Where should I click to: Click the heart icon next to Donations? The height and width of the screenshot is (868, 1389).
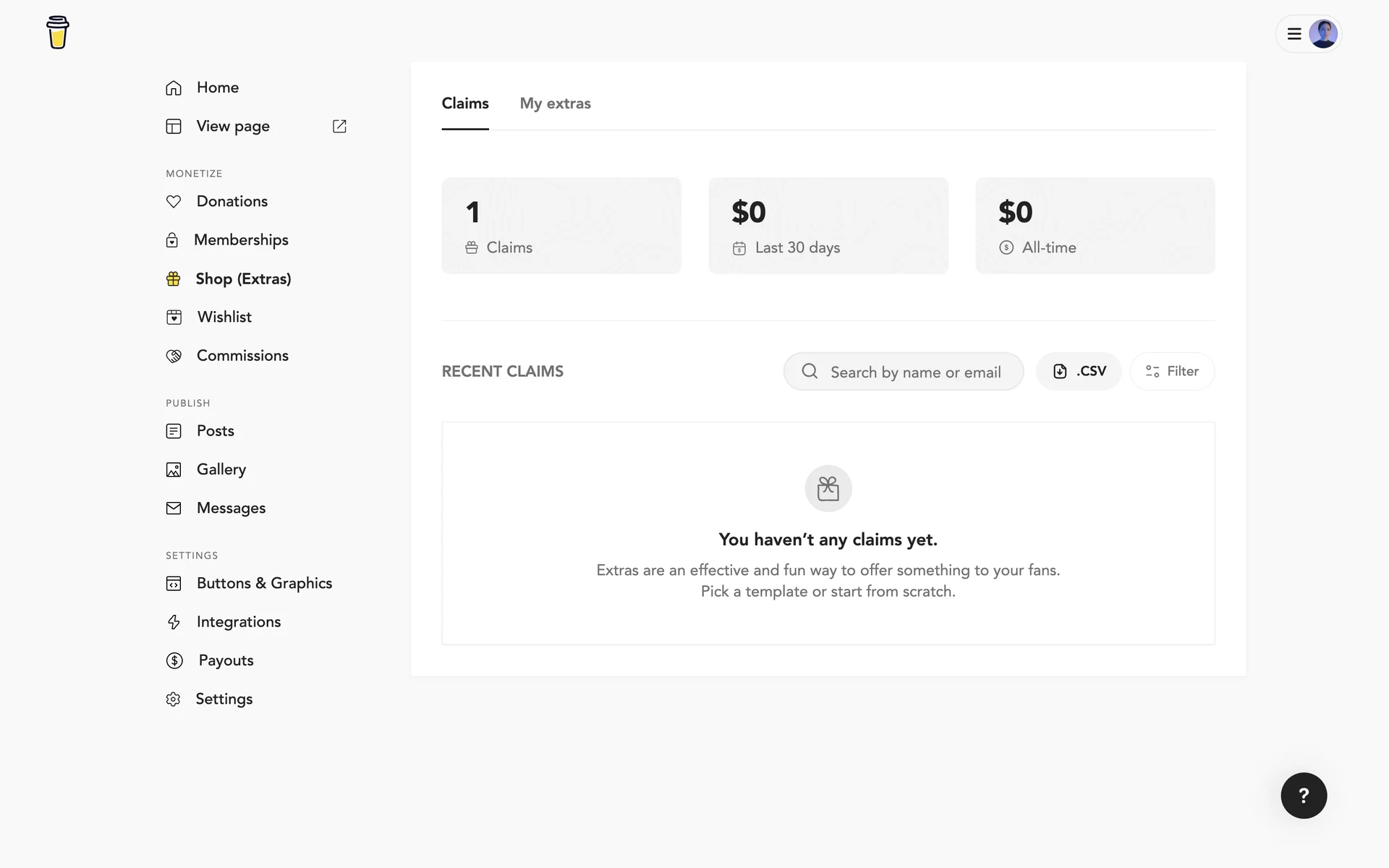(x=174, y=202)
